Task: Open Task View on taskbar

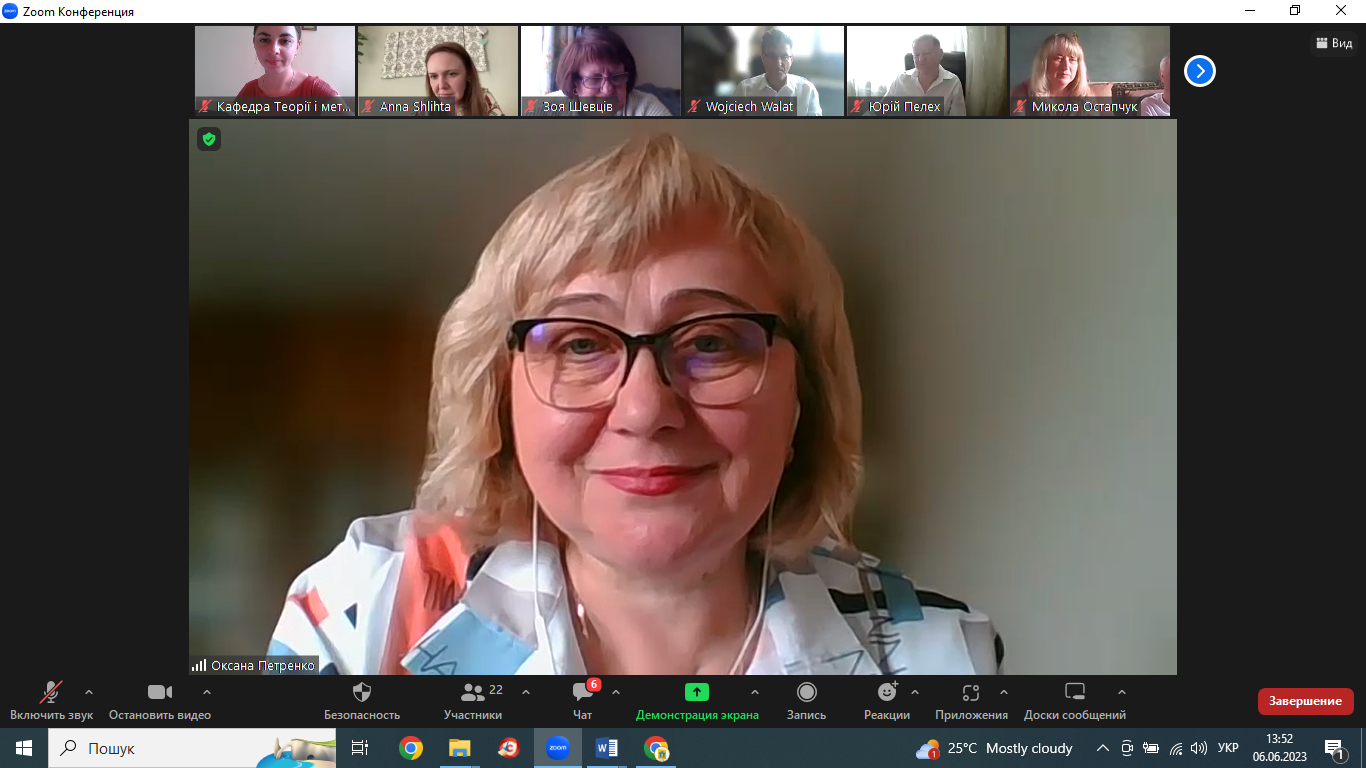Action: (x=360, y=748)
